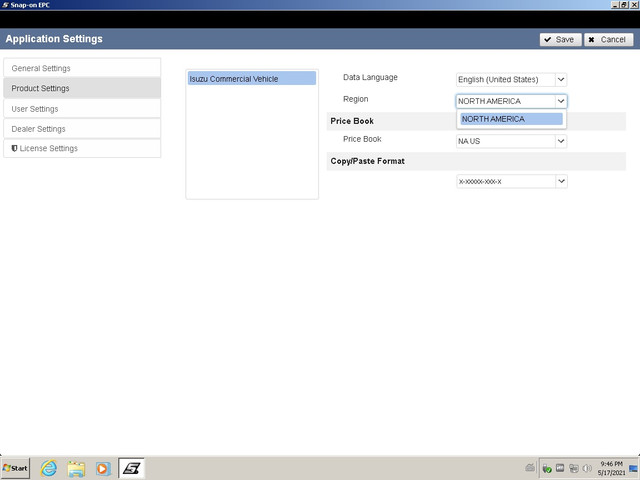Open Dealer Settings tab
Viewport: 640px width, 480px height.
[82, 129]
